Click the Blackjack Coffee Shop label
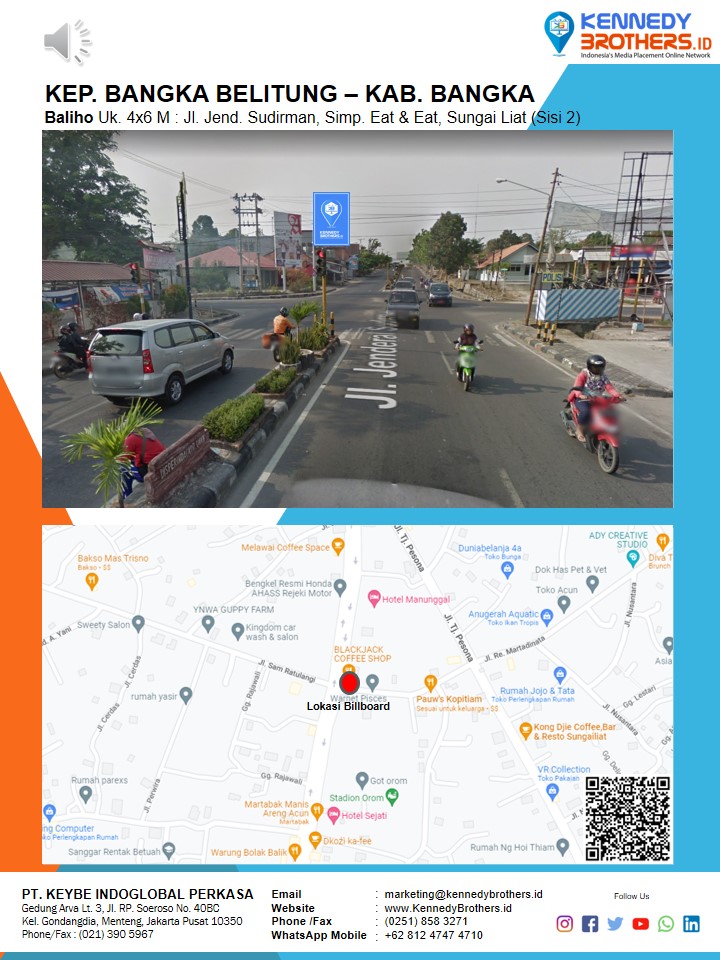The height and width of the screenshot is (960, 720). click(362, 653)
